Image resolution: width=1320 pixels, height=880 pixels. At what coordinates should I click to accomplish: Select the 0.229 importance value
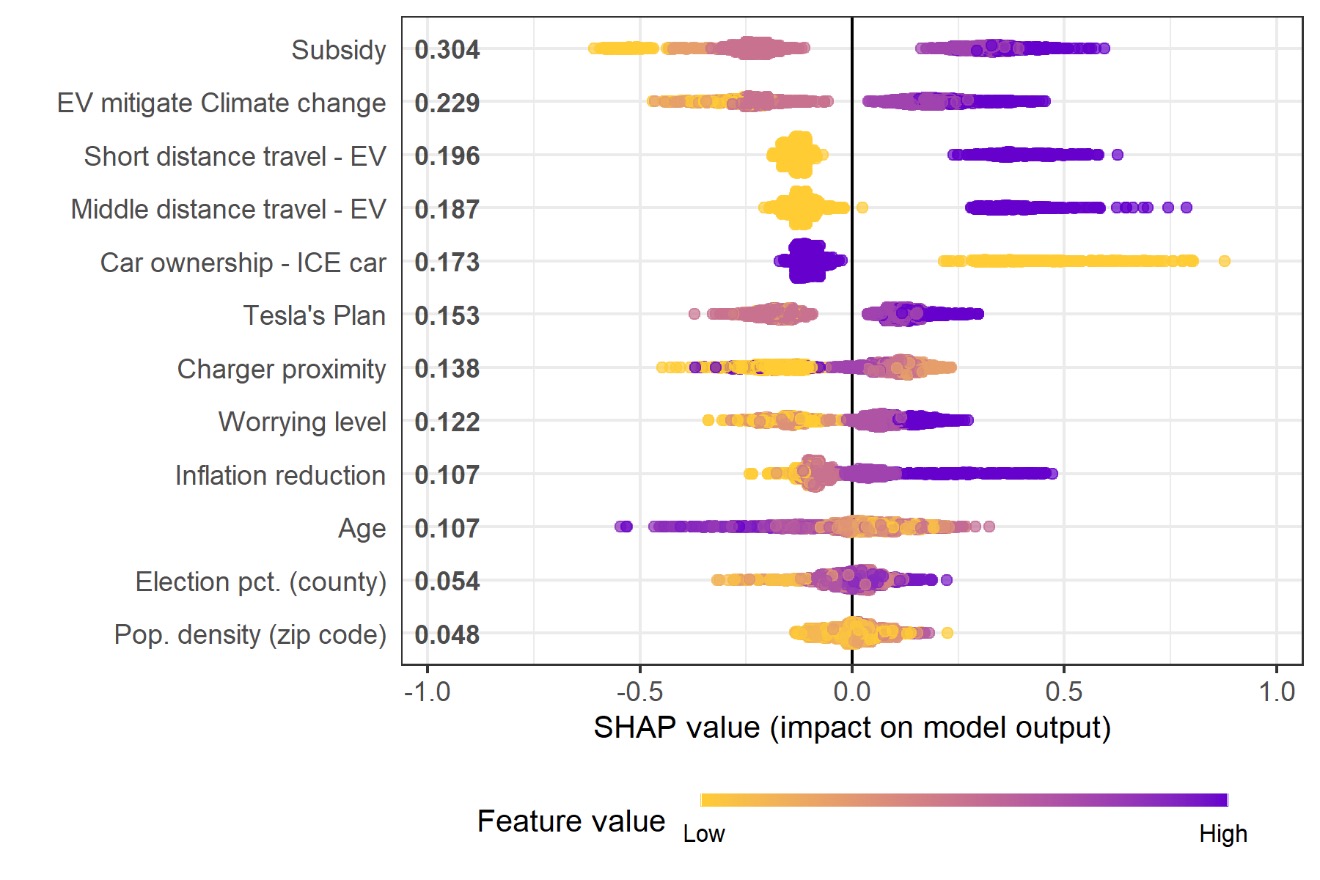coord(447,103)
